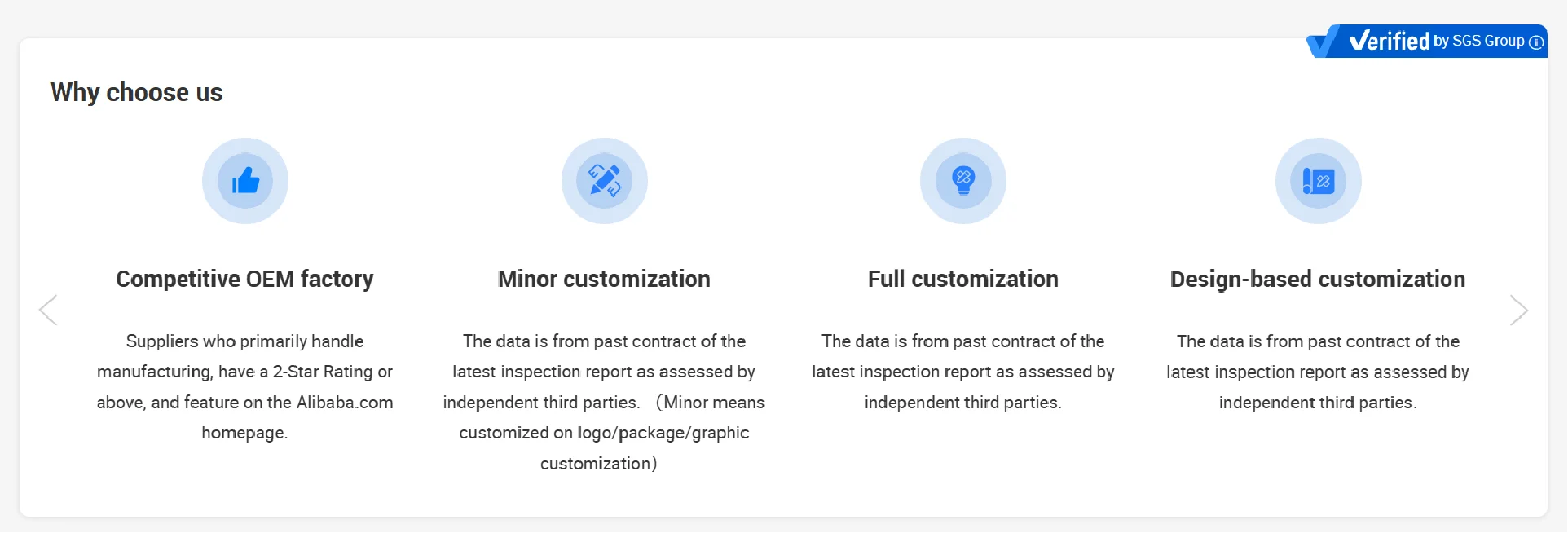Click the "Minor means" explanation text

click(714, 403)
